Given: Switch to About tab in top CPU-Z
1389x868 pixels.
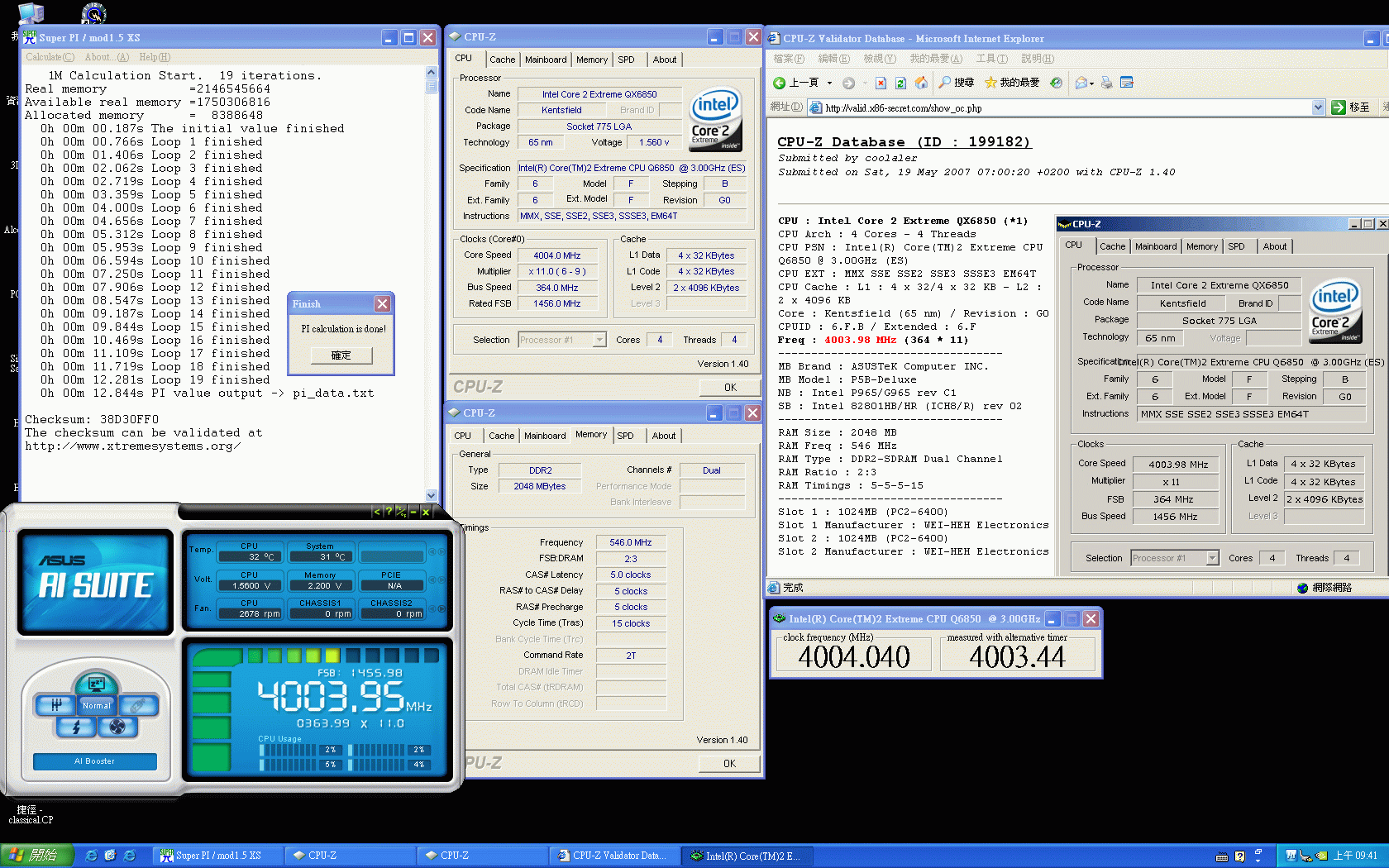Looking at the screenshot, I should point(665,60).
